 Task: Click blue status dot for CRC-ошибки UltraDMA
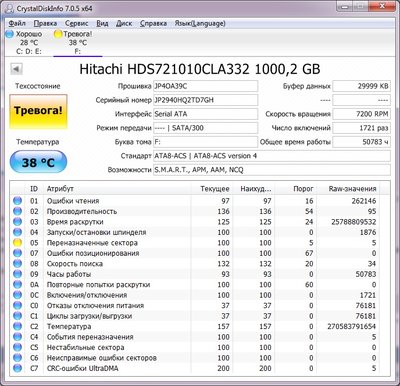(17, 368)
